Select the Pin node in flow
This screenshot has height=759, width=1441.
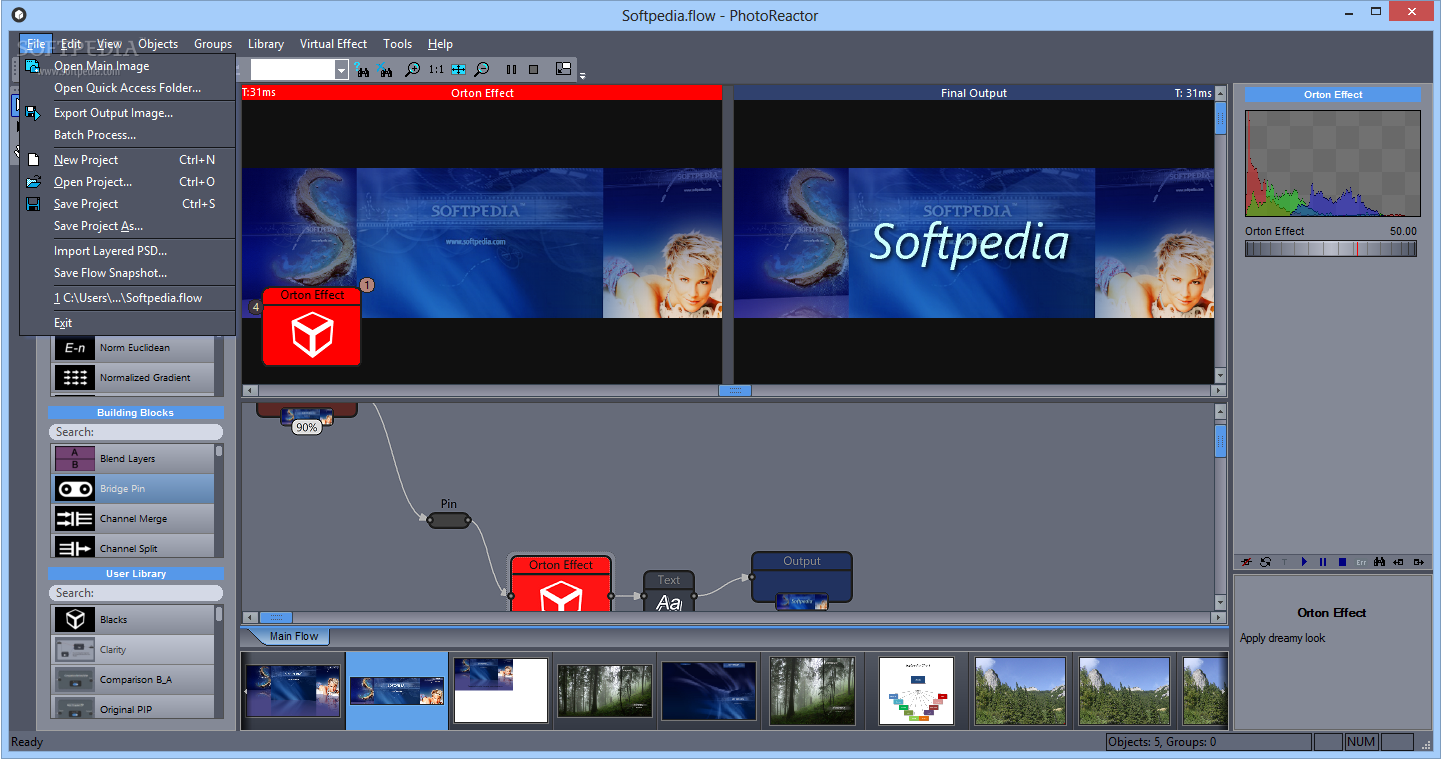click(x=449, y=520)
